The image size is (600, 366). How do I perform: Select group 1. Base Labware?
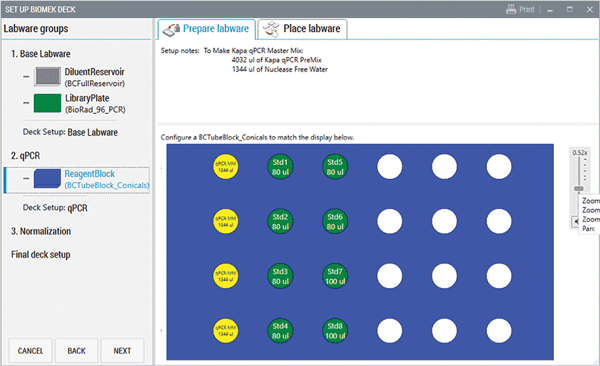click(x=41, y=54)
